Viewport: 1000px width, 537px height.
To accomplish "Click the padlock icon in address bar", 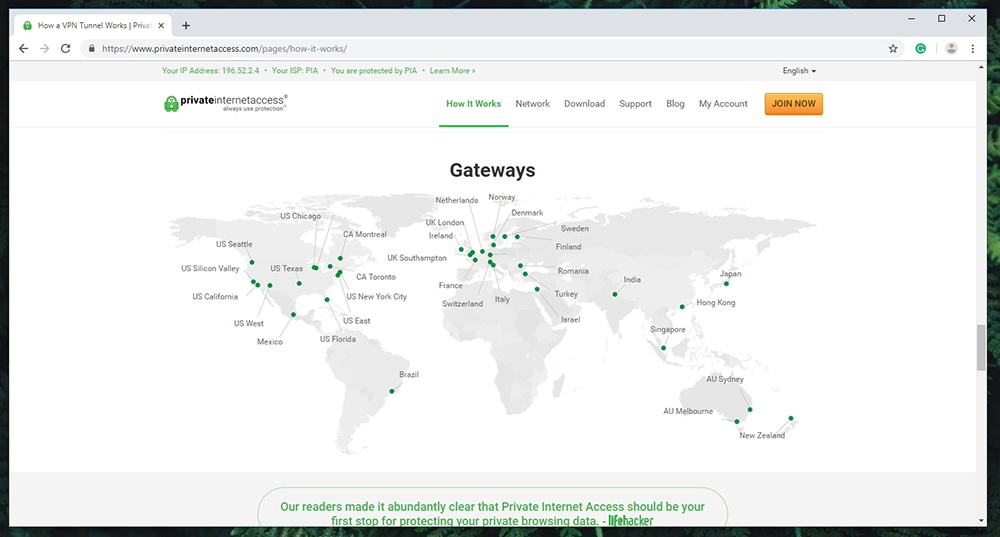I will click(91, 48).
